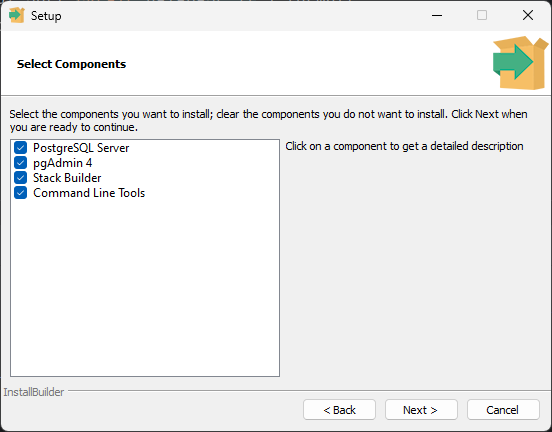Click the large installer box logo

[520, 63]
